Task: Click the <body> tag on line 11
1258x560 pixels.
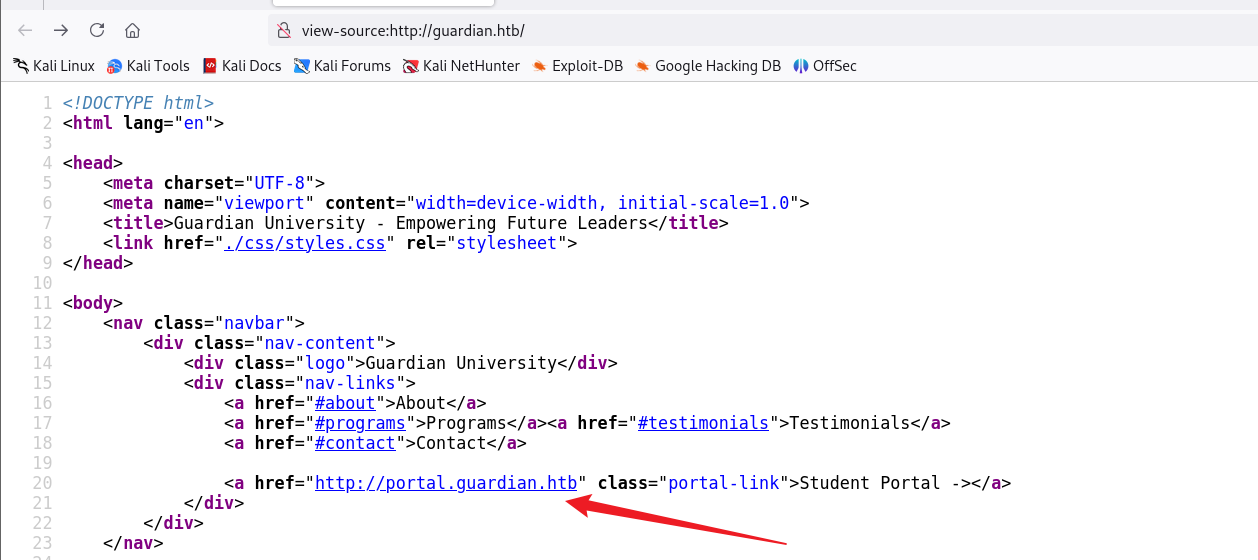Action: [x=93, y=303]
